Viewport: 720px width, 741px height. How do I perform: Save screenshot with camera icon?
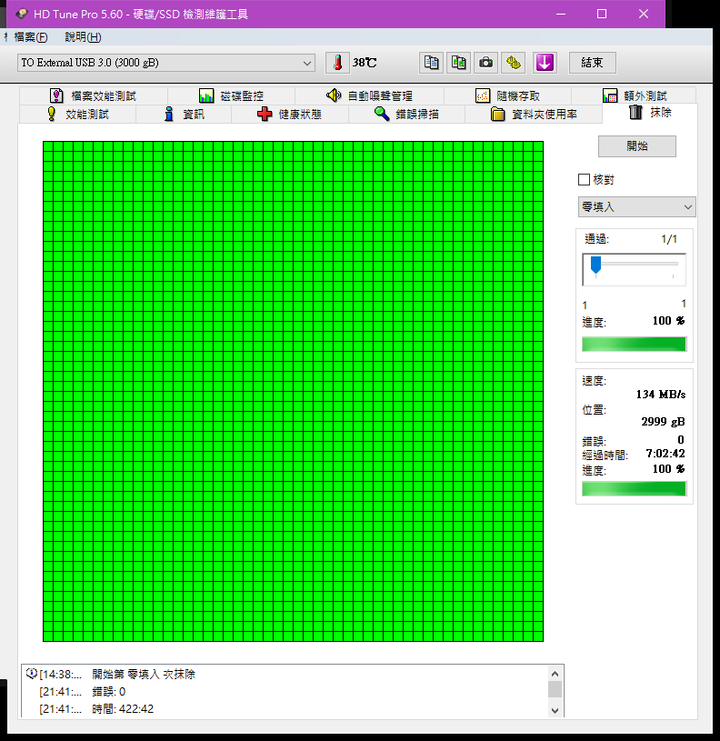click(486, 63)
